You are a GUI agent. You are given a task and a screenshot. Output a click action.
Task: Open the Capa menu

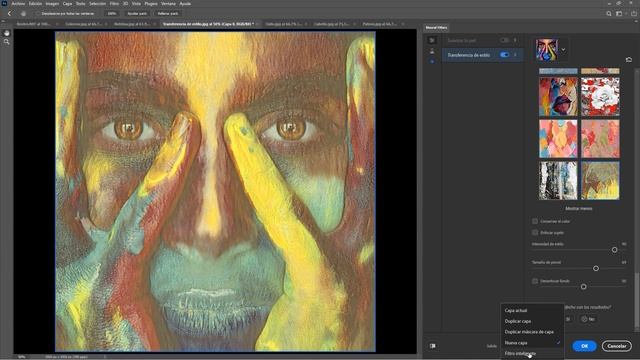coord(67,3)
